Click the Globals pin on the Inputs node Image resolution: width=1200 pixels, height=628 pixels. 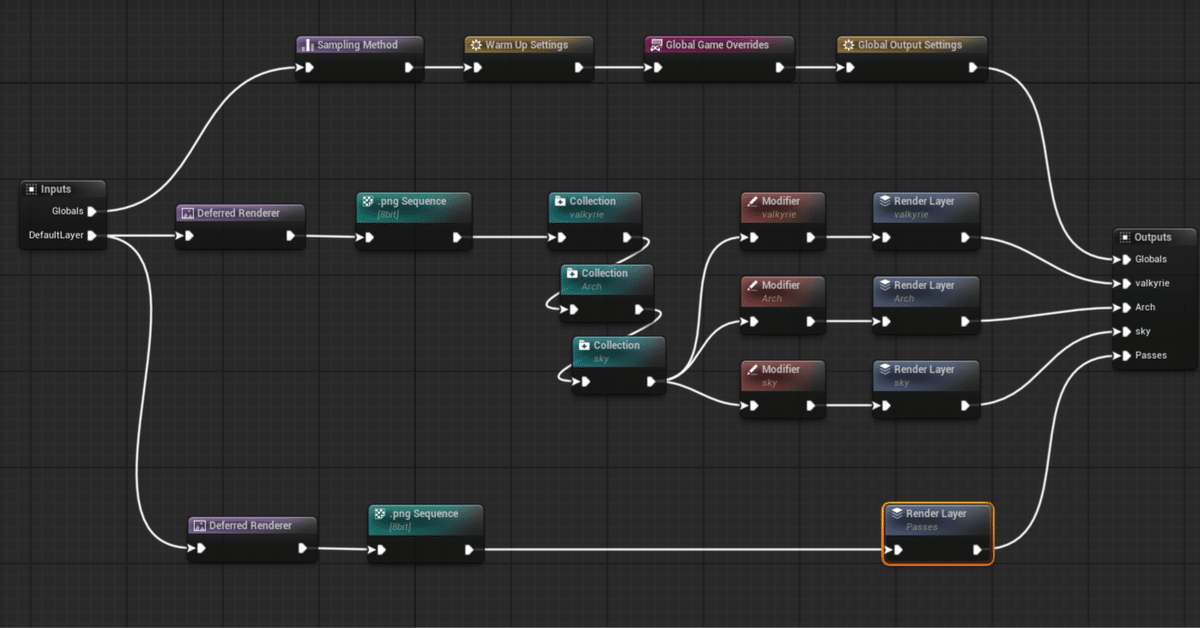[x=92, y=212]
